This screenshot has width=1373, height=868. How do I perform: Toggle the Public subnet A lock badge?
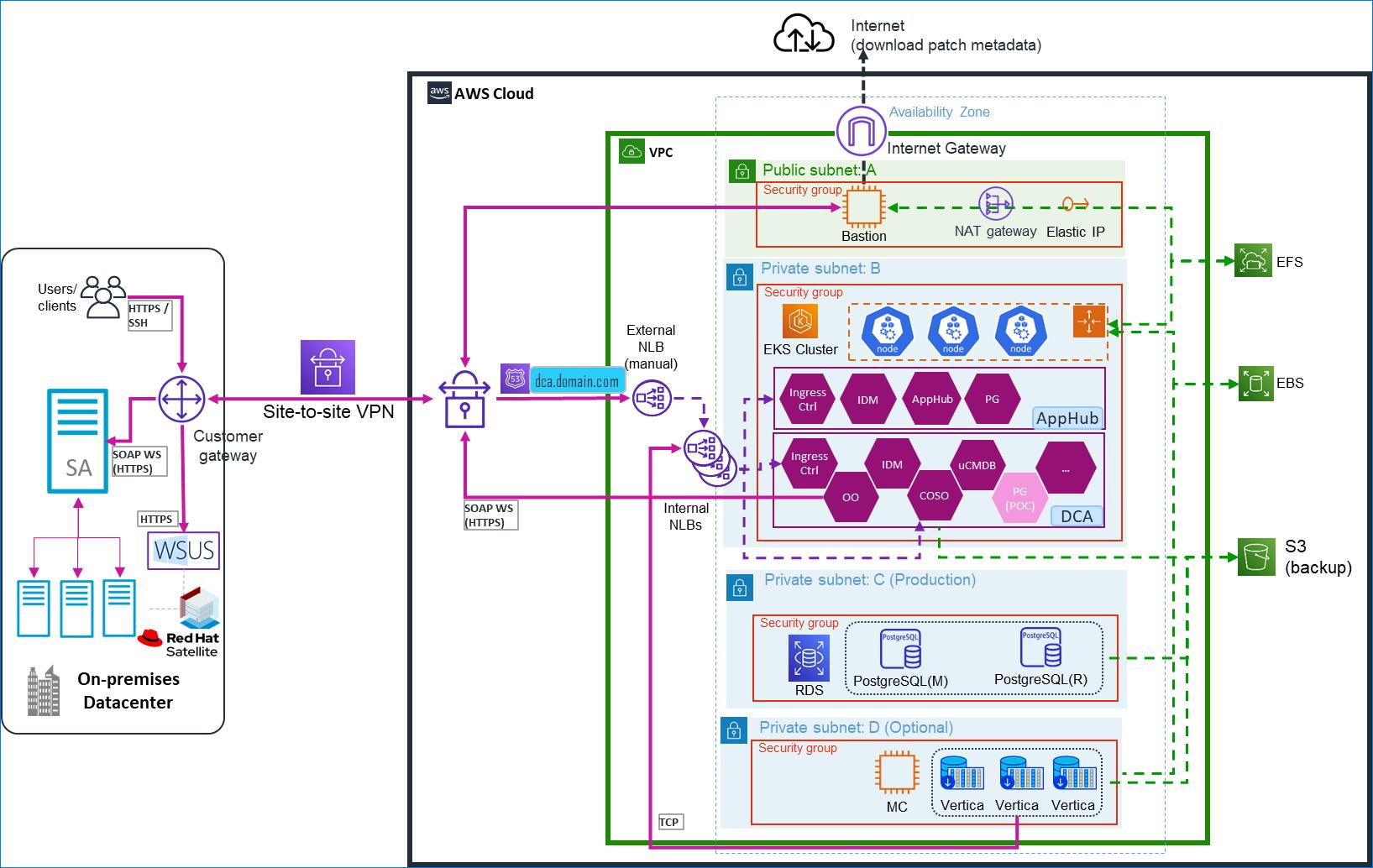(741, 171)
